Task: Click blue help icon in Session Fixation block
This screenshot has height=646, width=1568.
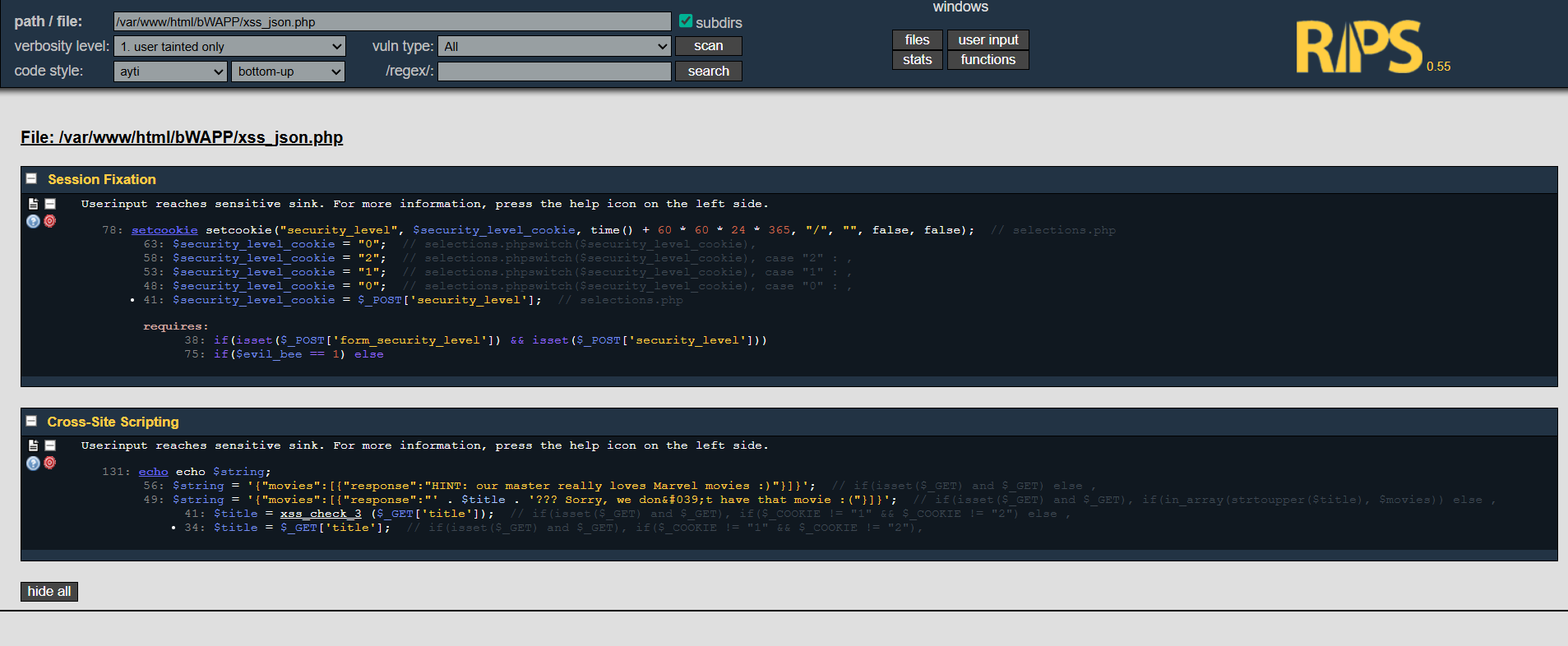Action: [33, 221]
